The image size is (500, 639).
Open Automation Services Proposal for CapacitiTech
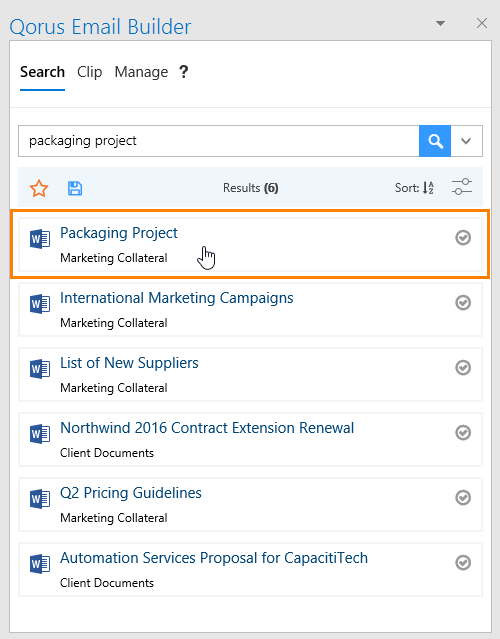tap(214, 558)
